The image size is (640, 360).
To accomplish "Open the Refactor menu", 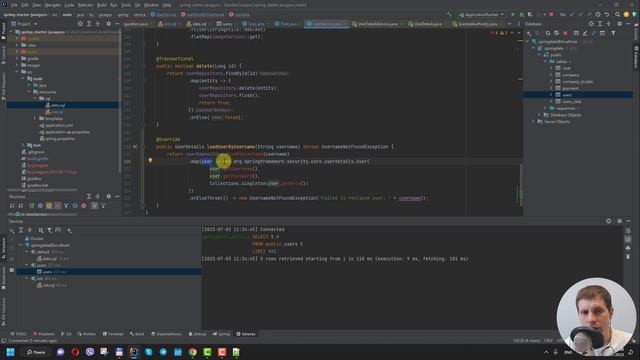I will (85, 5).
